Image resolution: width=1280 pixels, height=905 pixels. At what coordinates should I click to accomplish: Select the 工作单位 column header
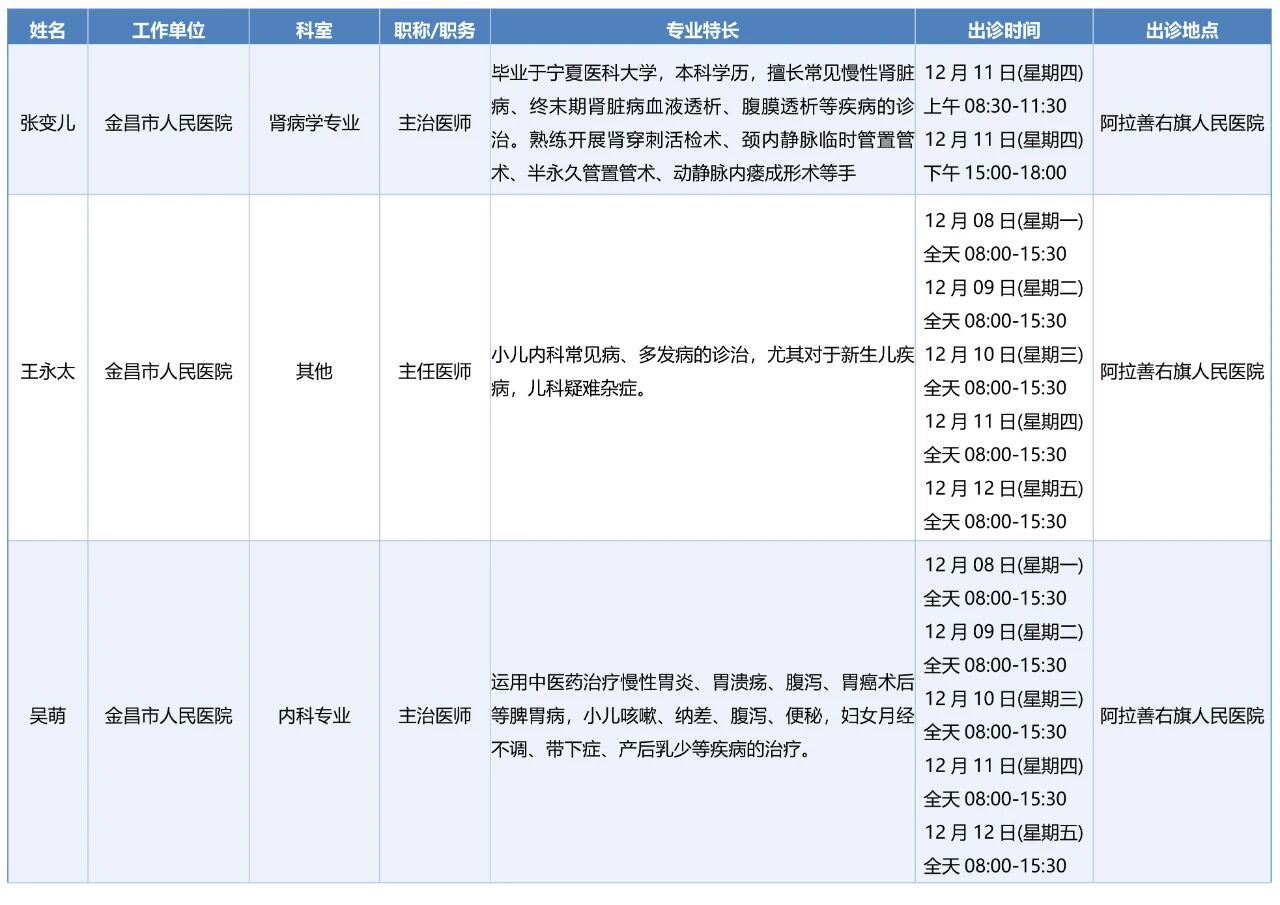[168, 30]
